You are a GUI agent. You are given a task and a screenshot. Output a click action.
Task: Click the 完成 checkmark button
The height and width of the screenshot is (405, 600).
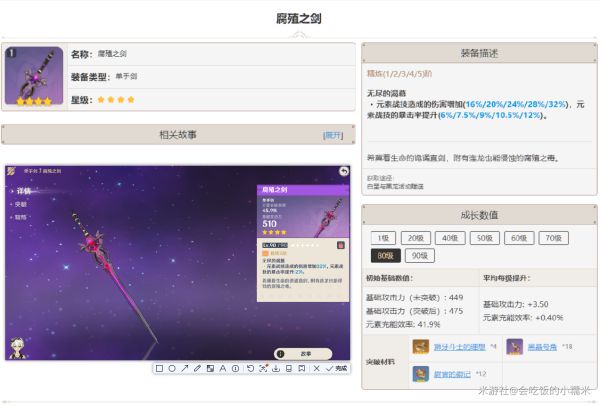click(337, 369)
